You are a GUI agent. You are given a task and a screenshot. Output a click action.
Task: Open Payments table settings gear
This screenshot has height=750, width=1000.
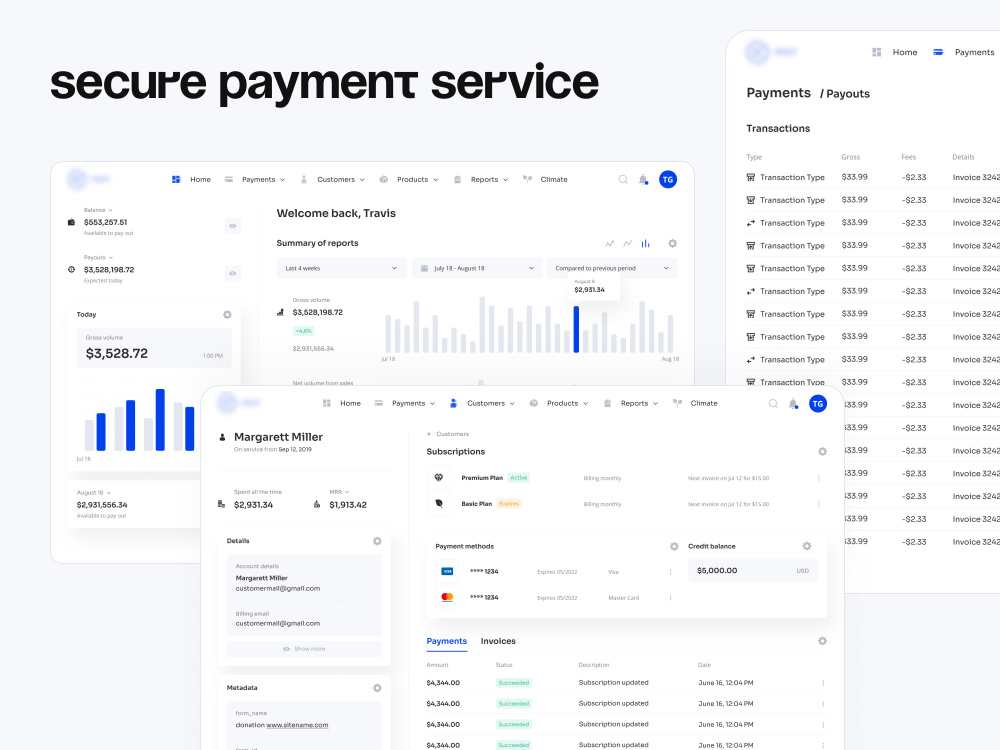coord(822,641)
